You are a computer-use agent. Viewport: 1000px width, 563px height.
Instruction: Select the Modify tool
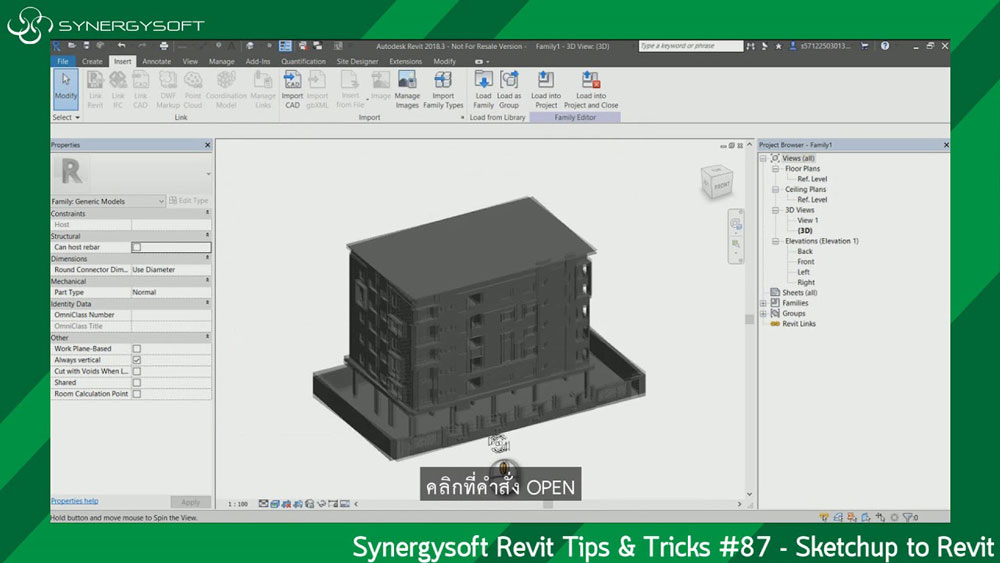(65, 89)
